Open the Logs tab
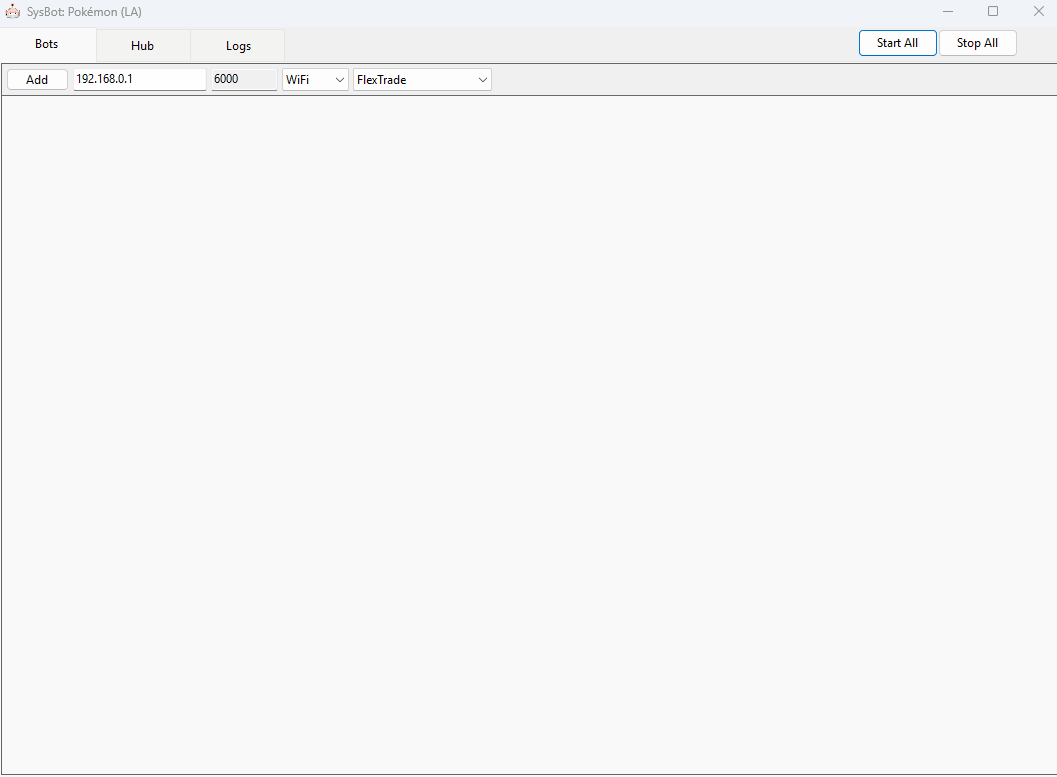Screen dimensions: 1057x777 click(238, 46)
